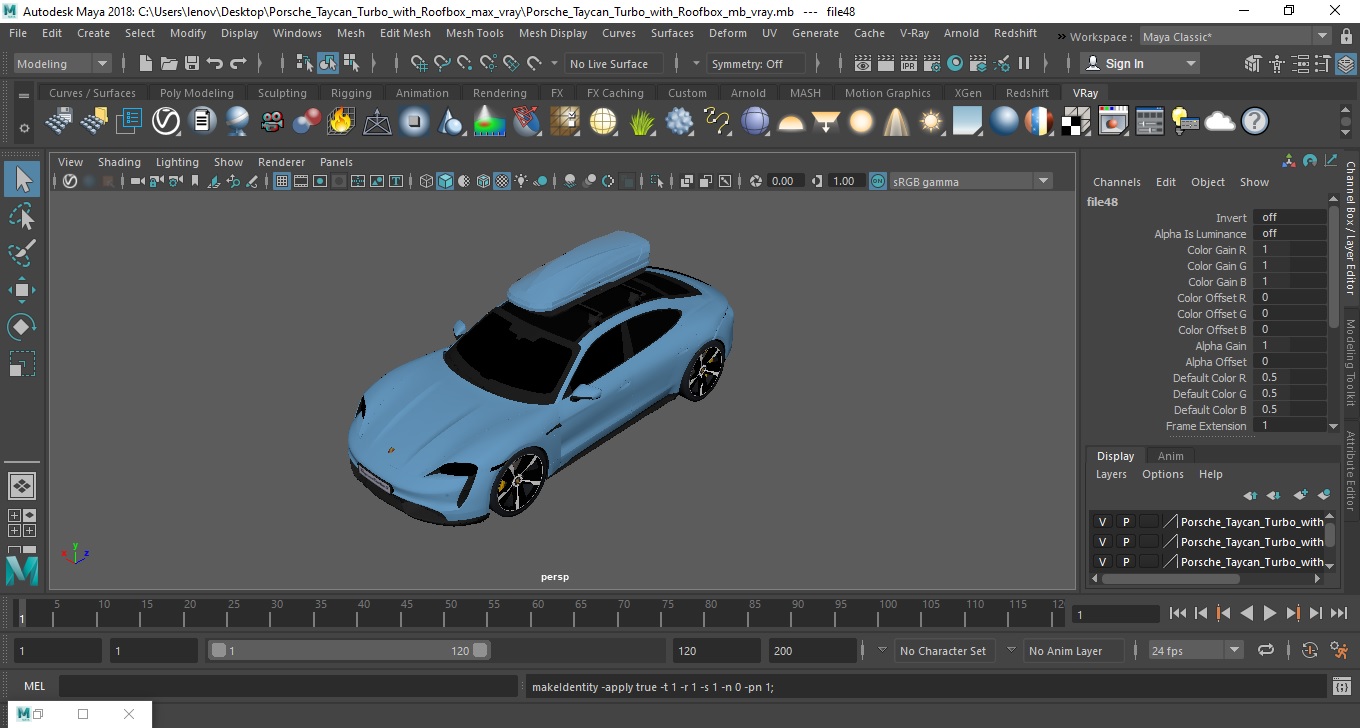1360x728 pixels.
Task: Start IPR render of current frame
Action: pos(909,63)
